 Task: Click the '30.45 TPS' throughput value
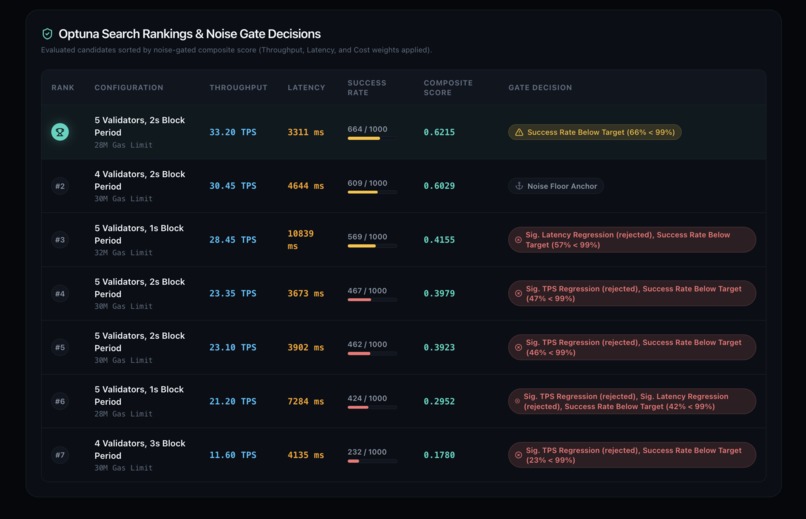pyautogui.click(x=233, y=186)
